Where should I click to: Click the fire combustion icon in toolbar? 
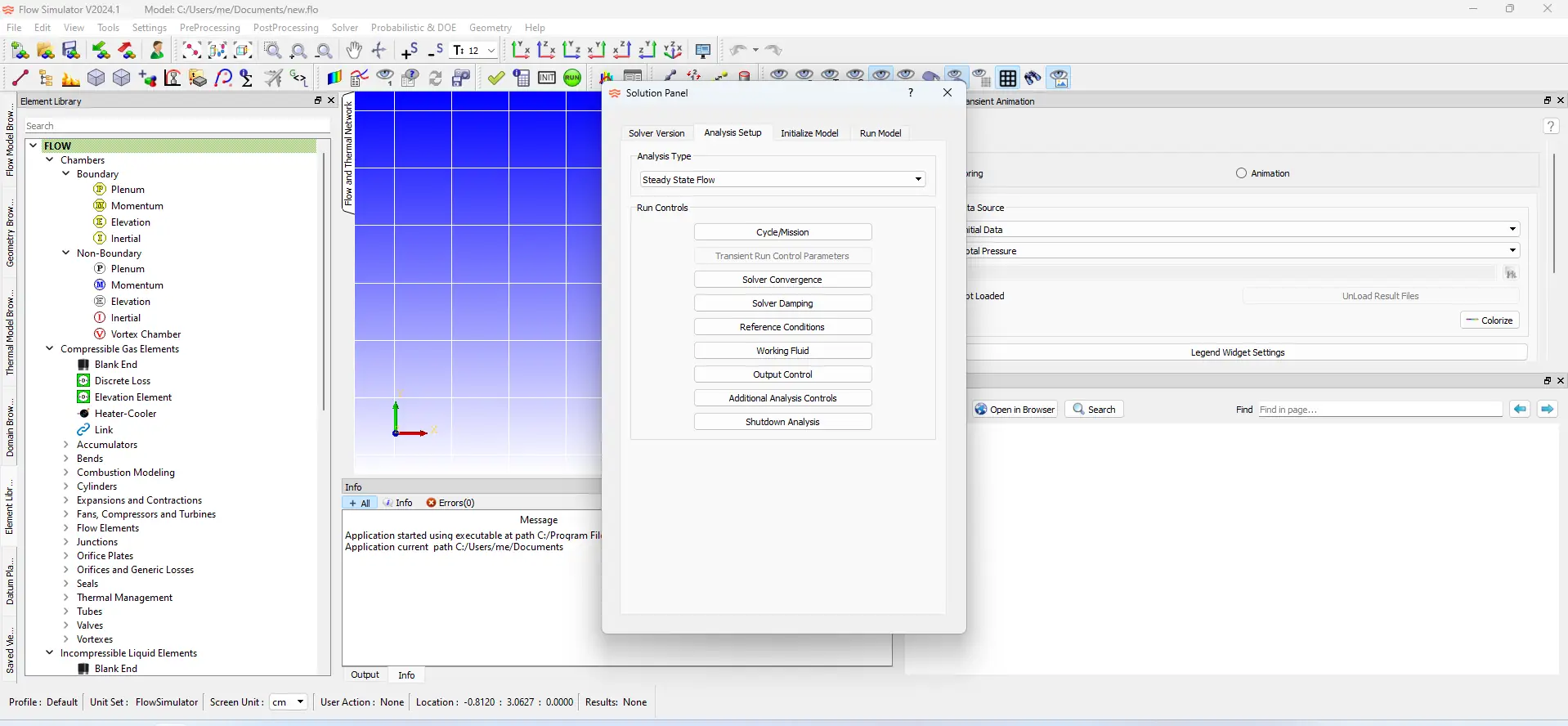71,78
